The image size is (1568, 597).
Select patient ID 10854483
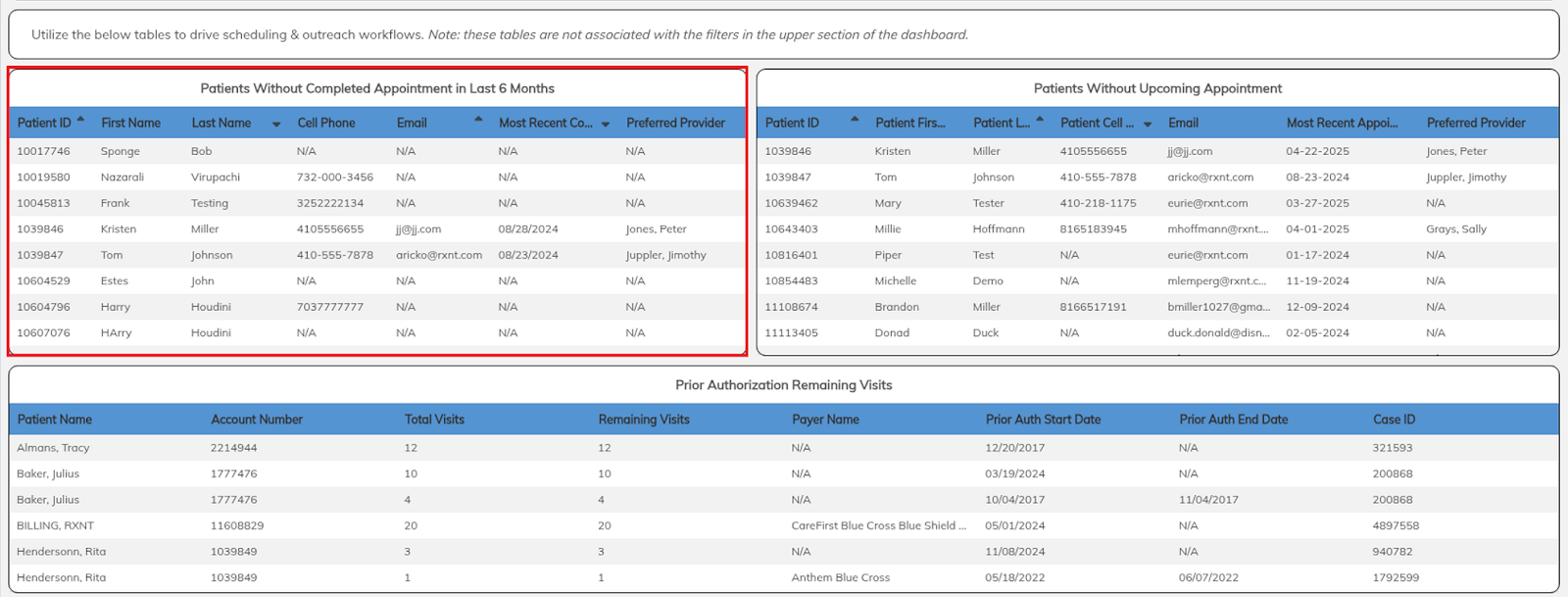click(x=791, y=281)
